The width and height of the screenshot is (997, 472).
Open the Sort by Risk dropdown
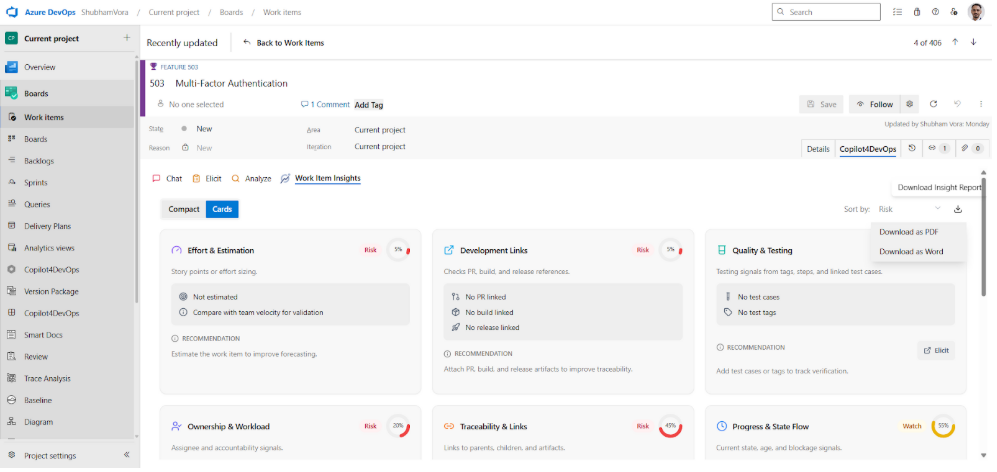(x=910, y=209)
